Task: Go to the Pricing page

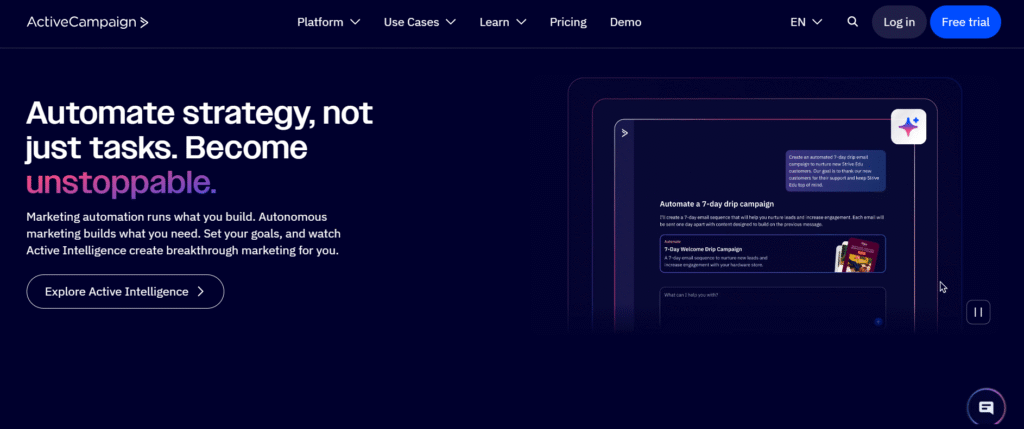Action: pos(568,22)
